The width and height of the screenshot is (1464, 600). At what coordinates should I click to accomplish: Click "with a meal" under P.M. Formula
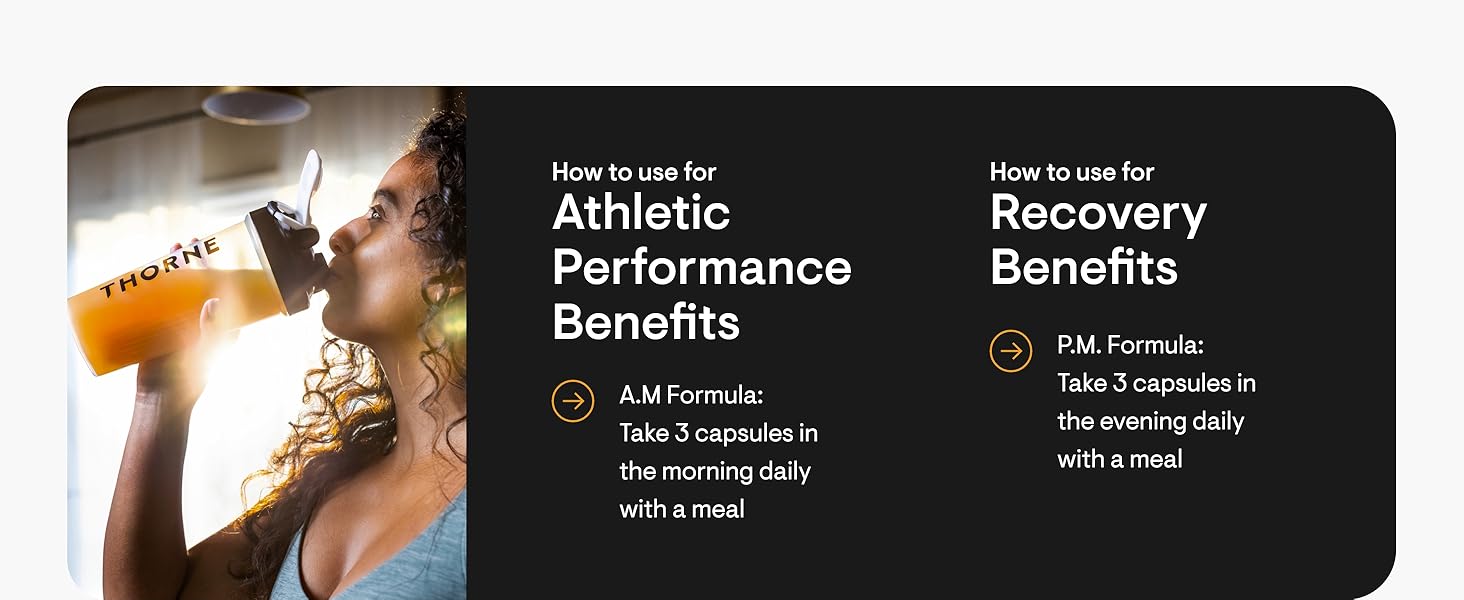1120,460
